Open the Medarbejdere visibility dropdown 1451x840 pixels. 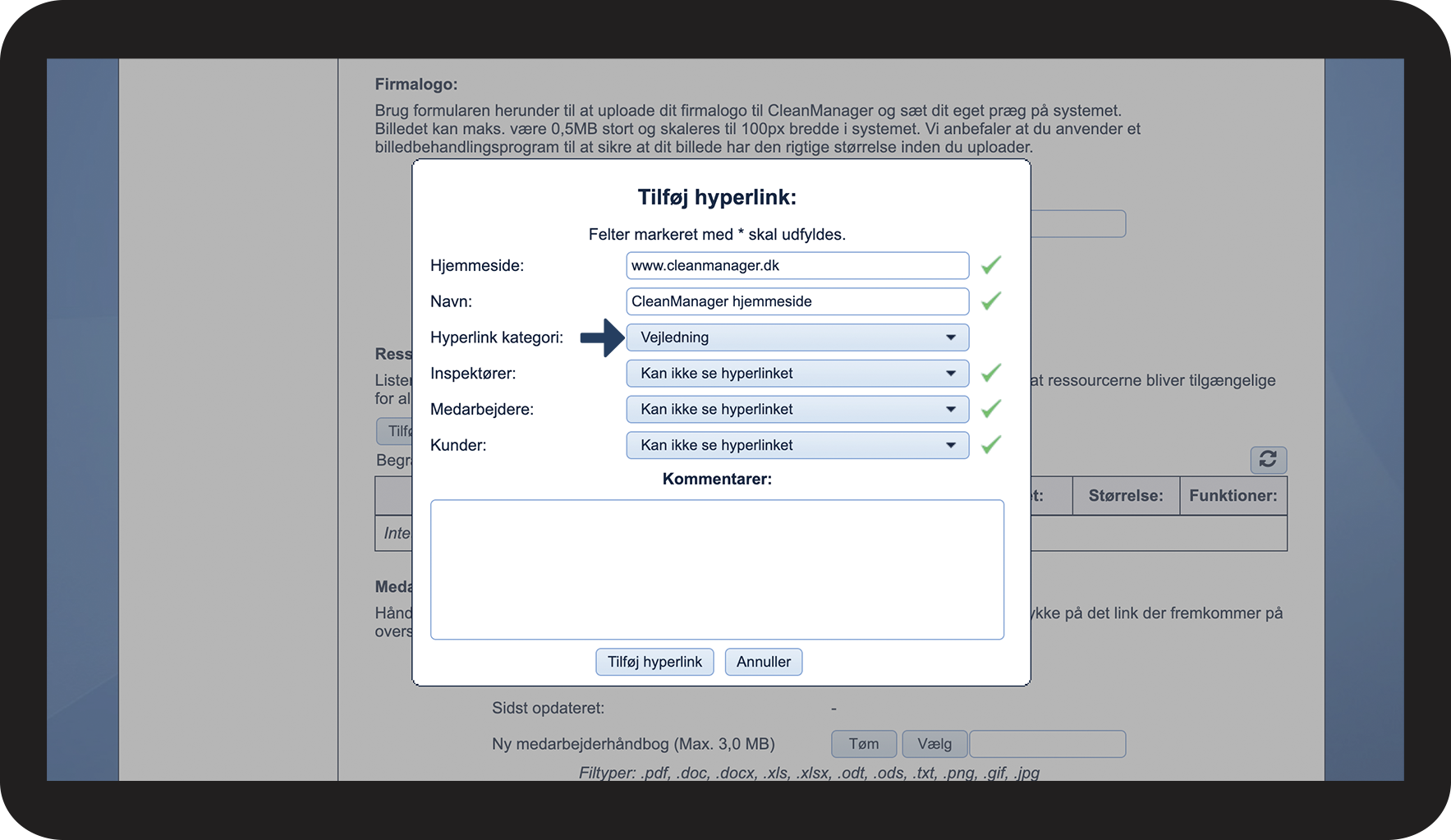pos(797,409)
